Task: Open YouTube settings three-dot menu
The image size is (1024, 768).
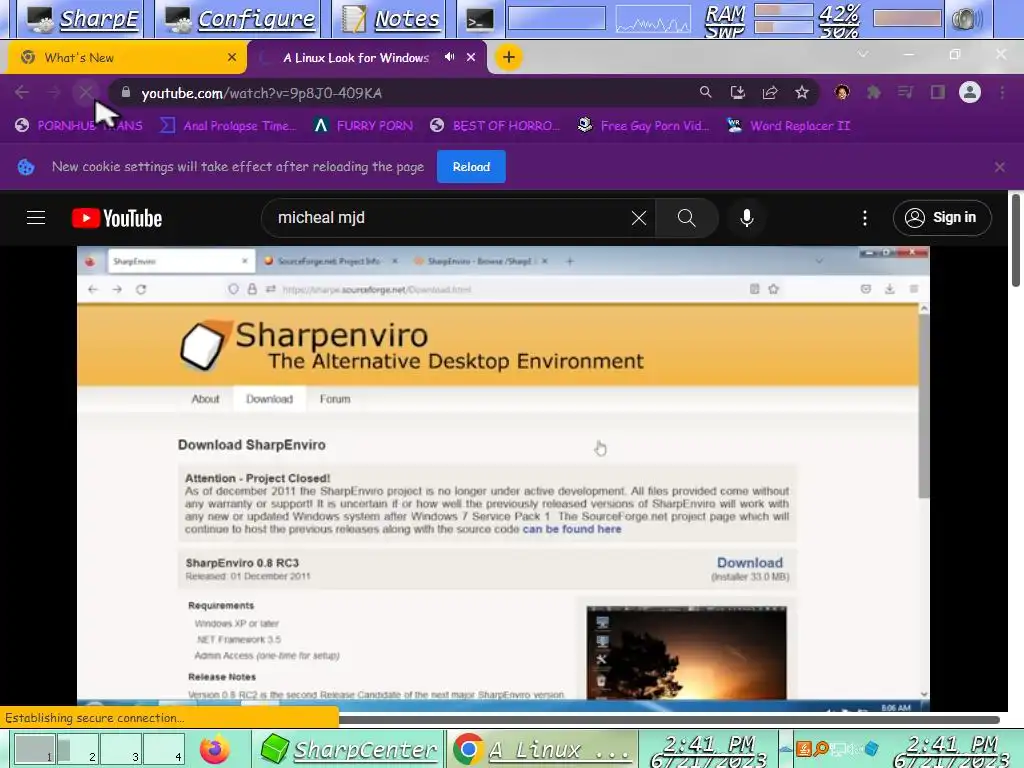Action: [x=865, y=218]
